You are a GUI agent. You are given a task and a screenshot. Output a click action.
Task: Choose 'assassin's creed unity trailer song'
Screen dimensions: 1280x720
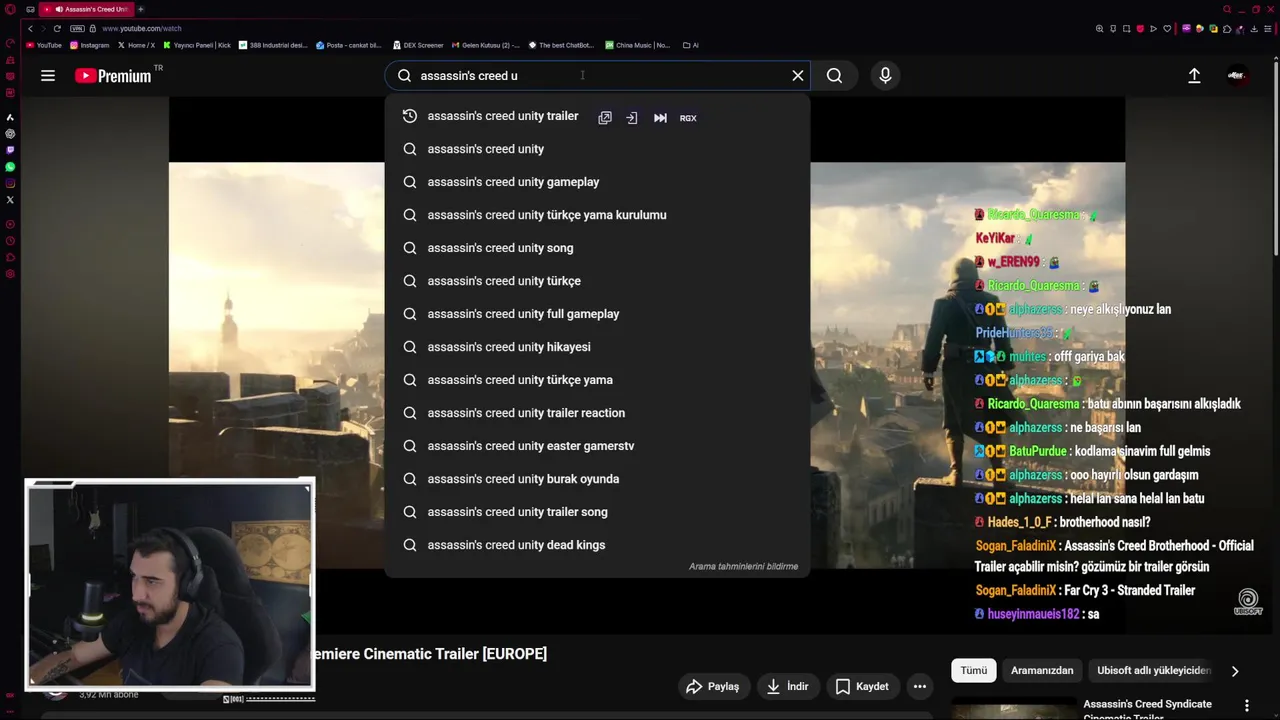click(x=597, y=512)
